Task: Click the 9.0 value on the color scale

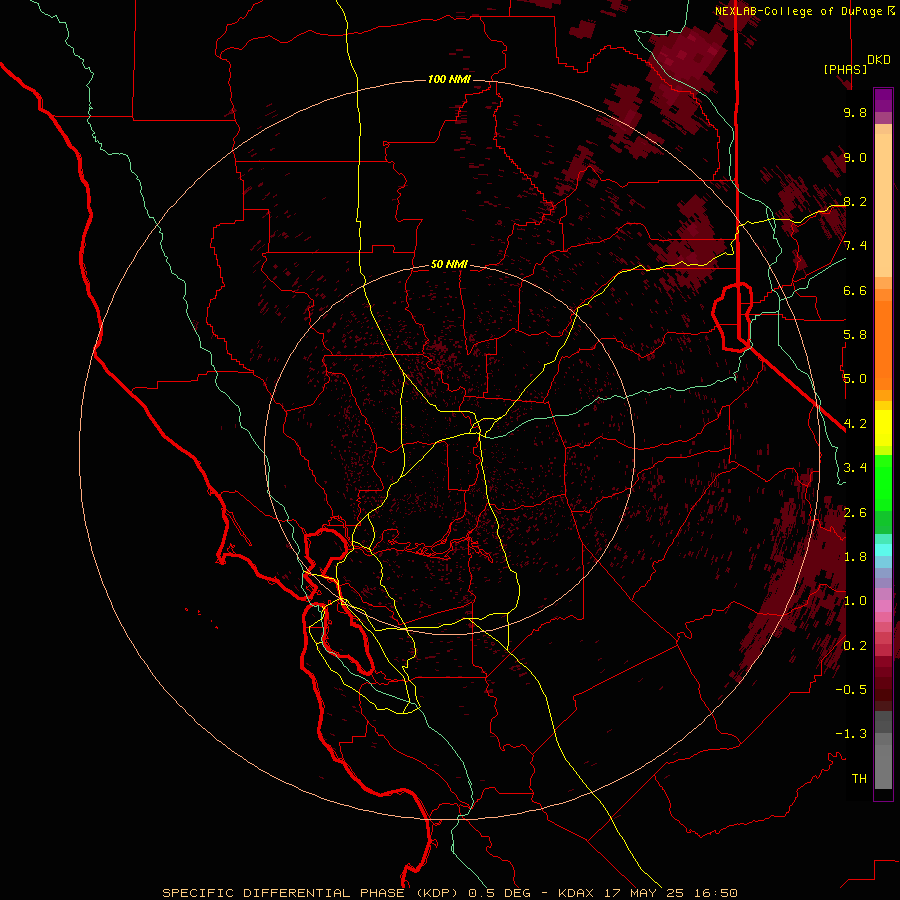Action: [x=855, y=157]
